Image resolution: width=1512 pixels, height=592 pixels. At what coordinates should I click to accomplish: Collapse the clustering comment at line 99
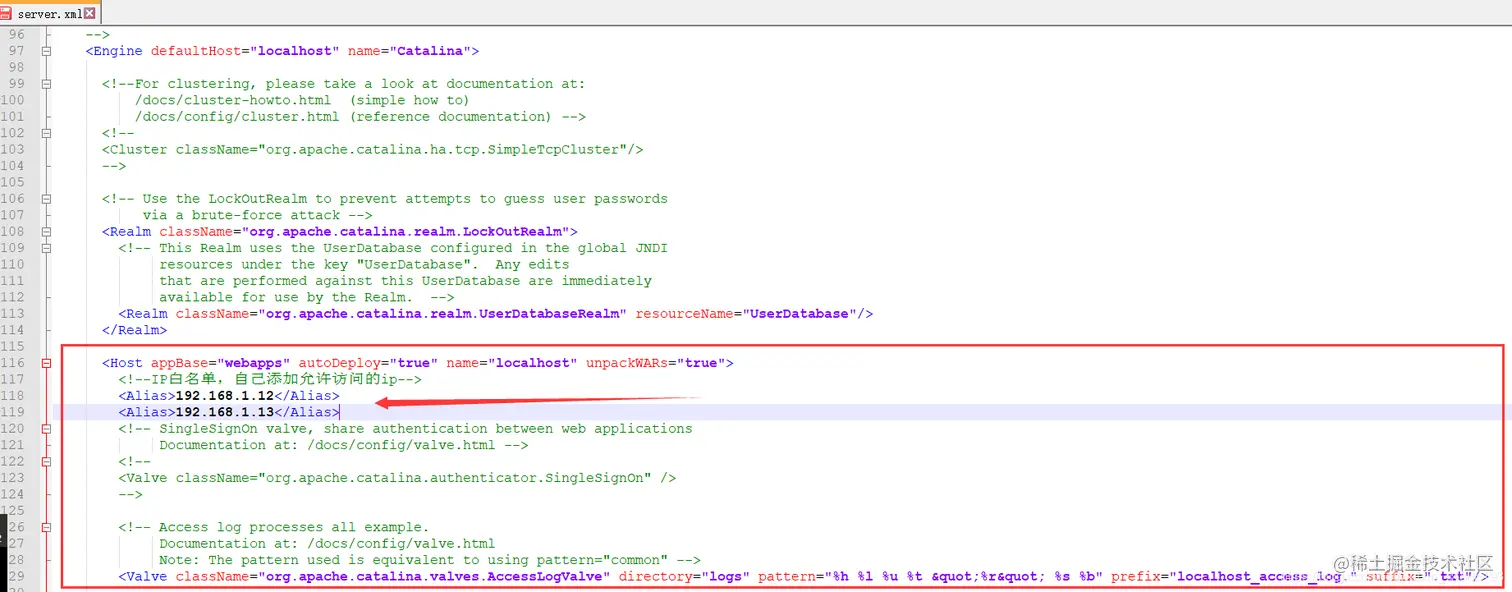click(x=46, y=84)
